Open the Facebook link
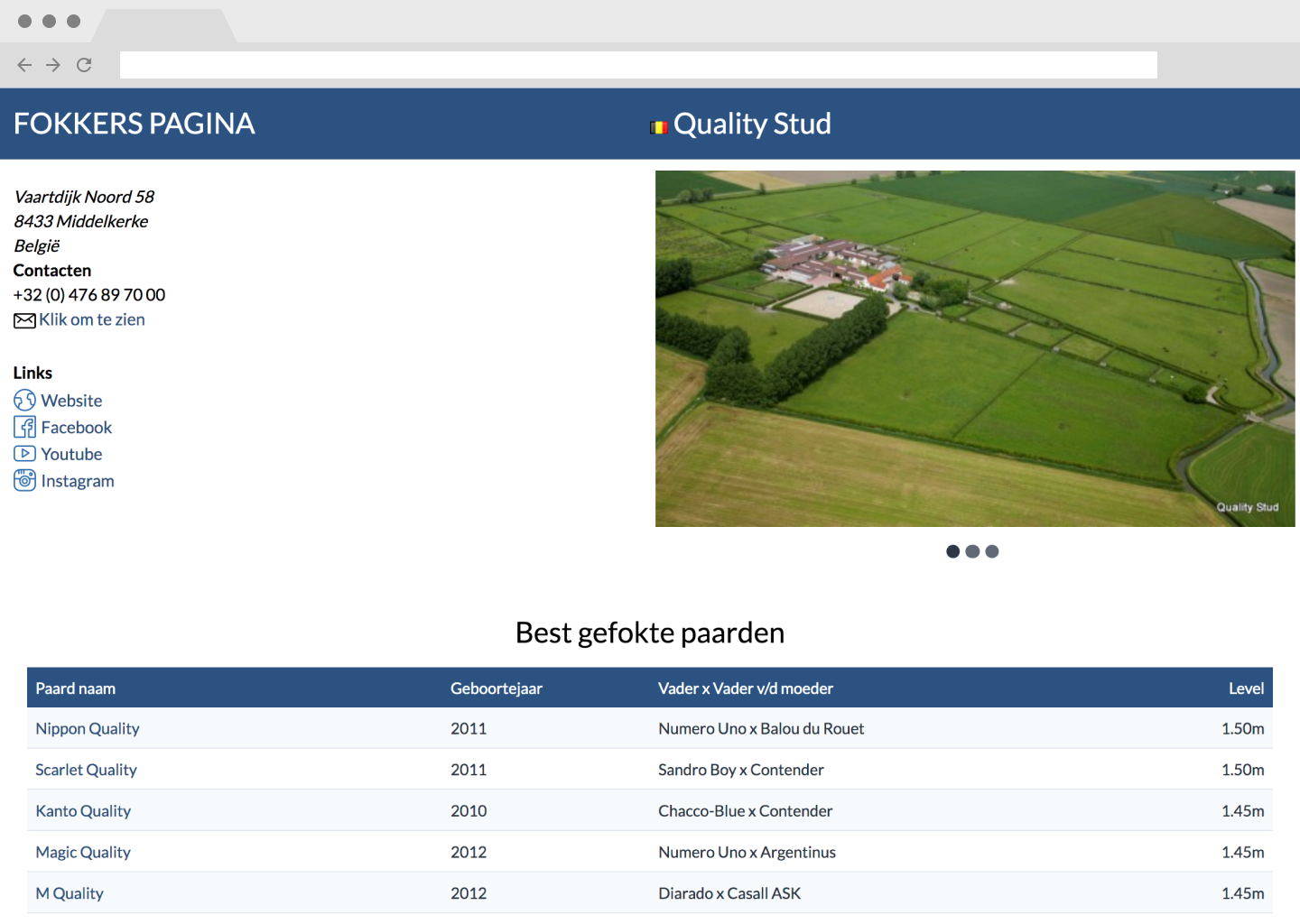The height and width of the screenshot is (924, 1300). [x=77, y=428]
